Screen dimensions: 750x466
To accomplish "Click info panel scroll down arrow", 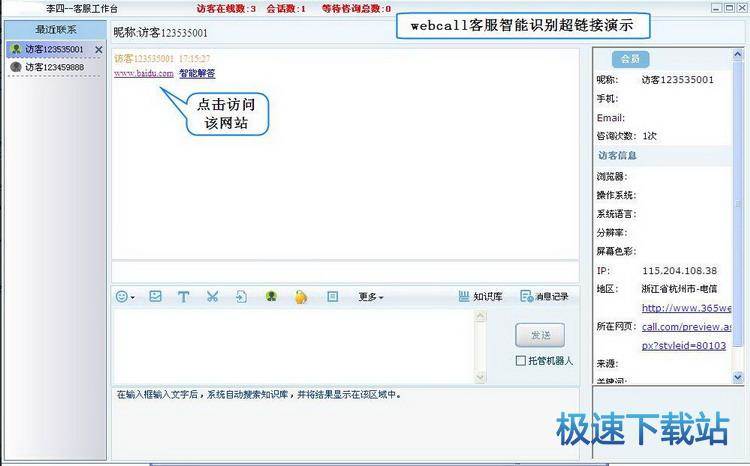I will pos(738,377).
